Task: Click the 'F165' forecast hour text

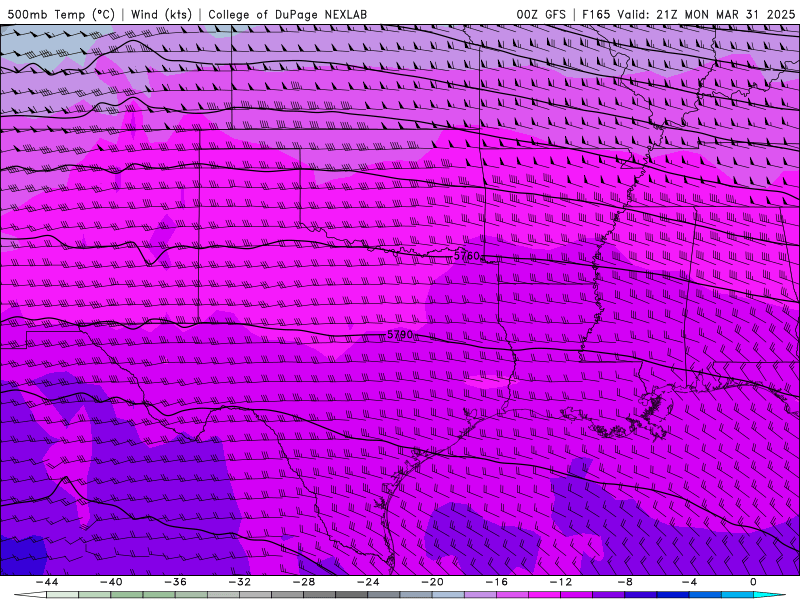Action: [596, 14]
